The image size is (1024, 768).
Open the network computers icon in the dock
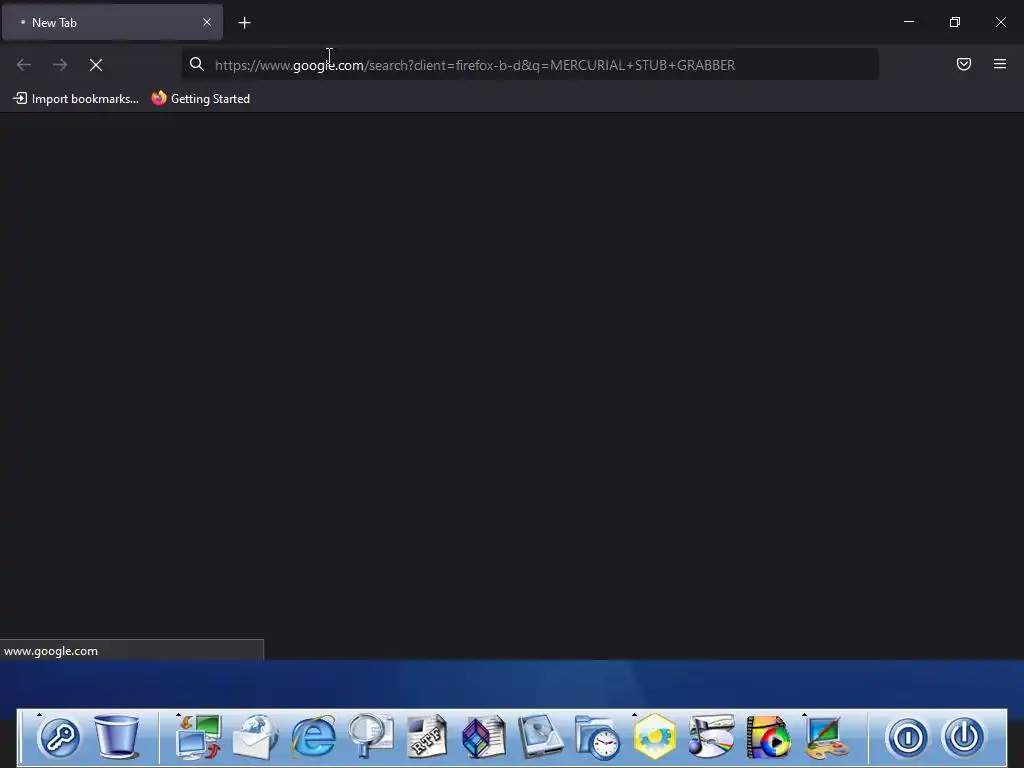click(x=199, y=737)
